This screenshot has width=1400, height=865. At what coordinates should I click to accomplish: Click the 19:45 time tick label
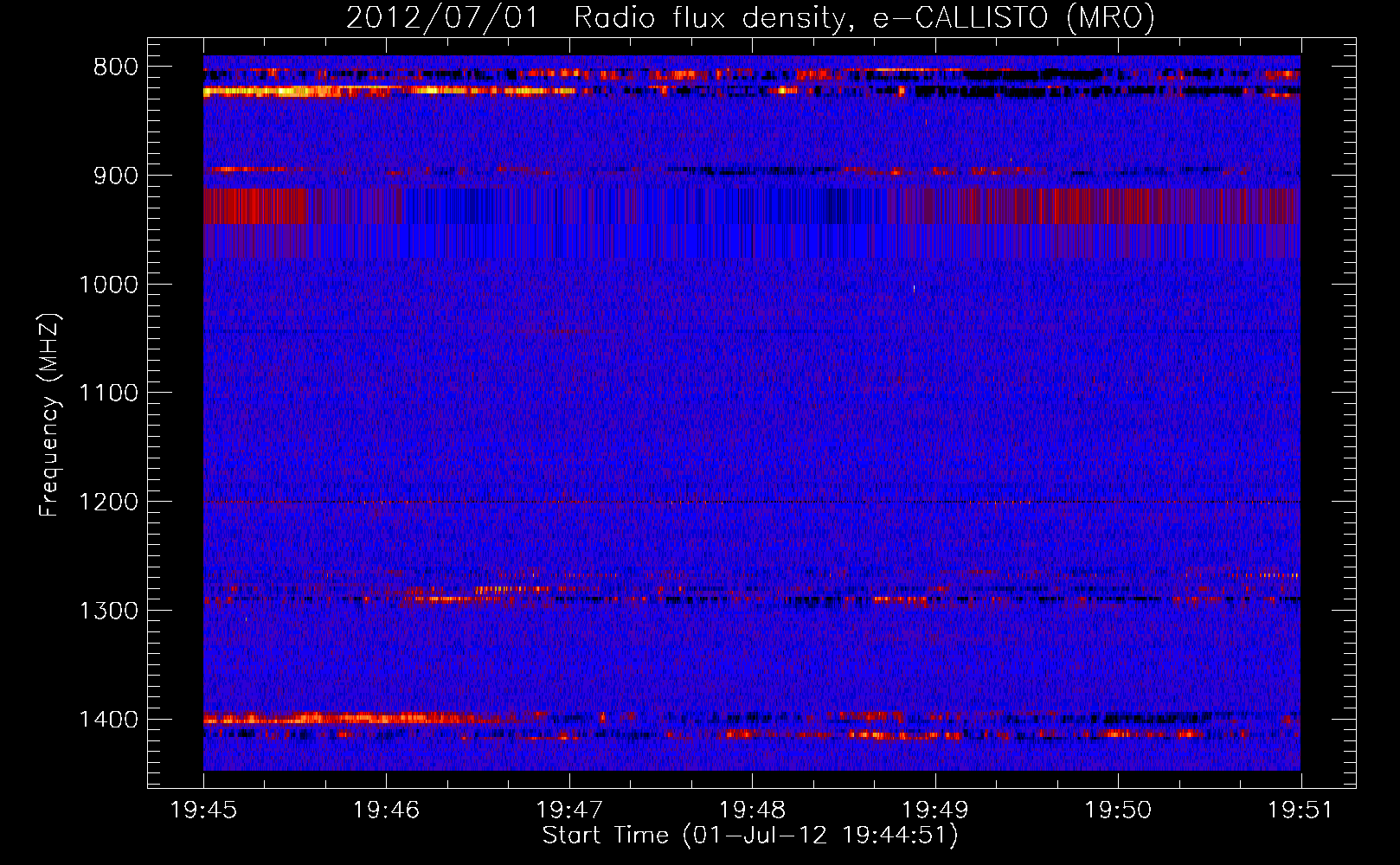pyautogui.click(x=203, y=810)
